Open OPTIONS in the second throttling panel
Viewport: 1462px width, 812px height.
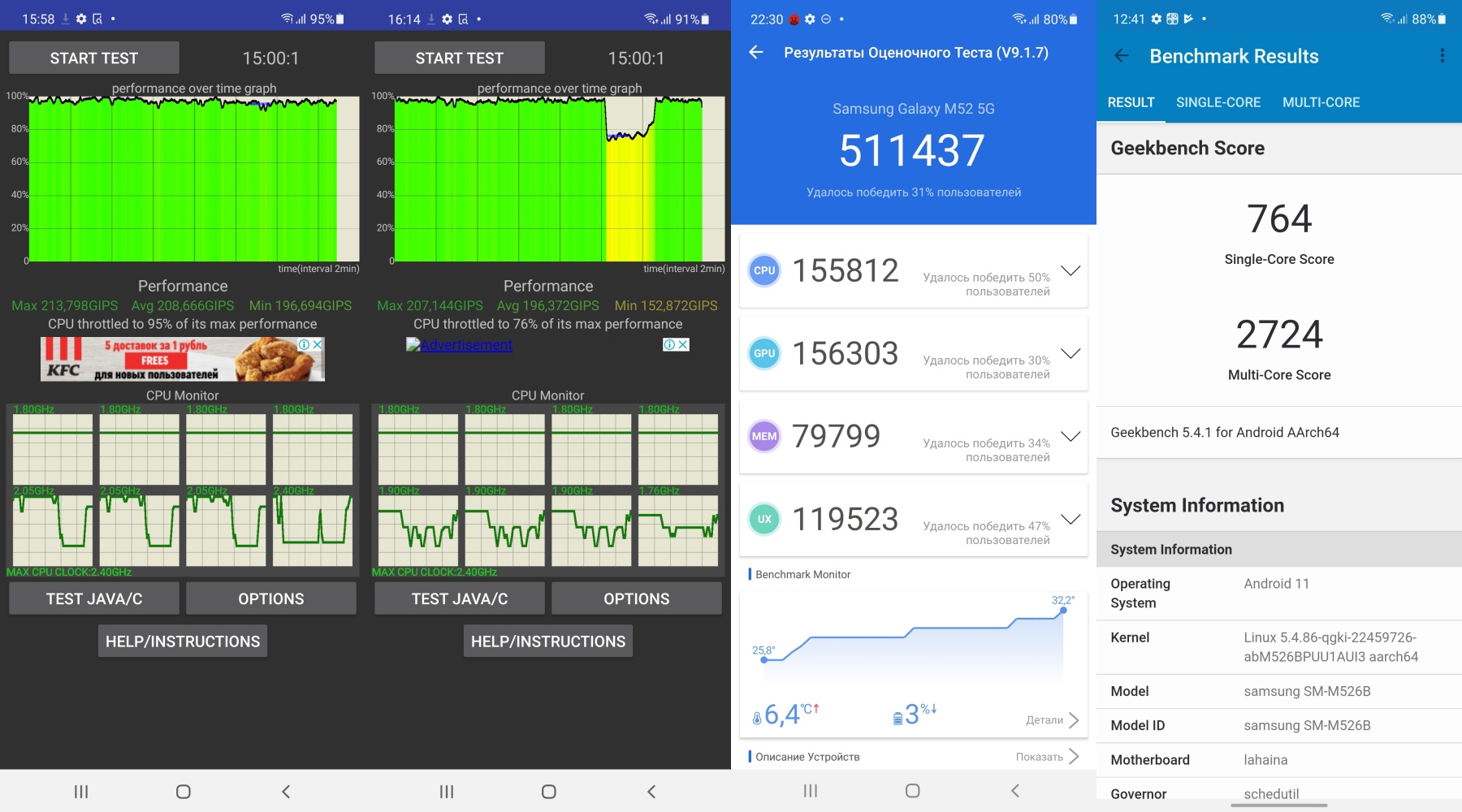(636, 599)
